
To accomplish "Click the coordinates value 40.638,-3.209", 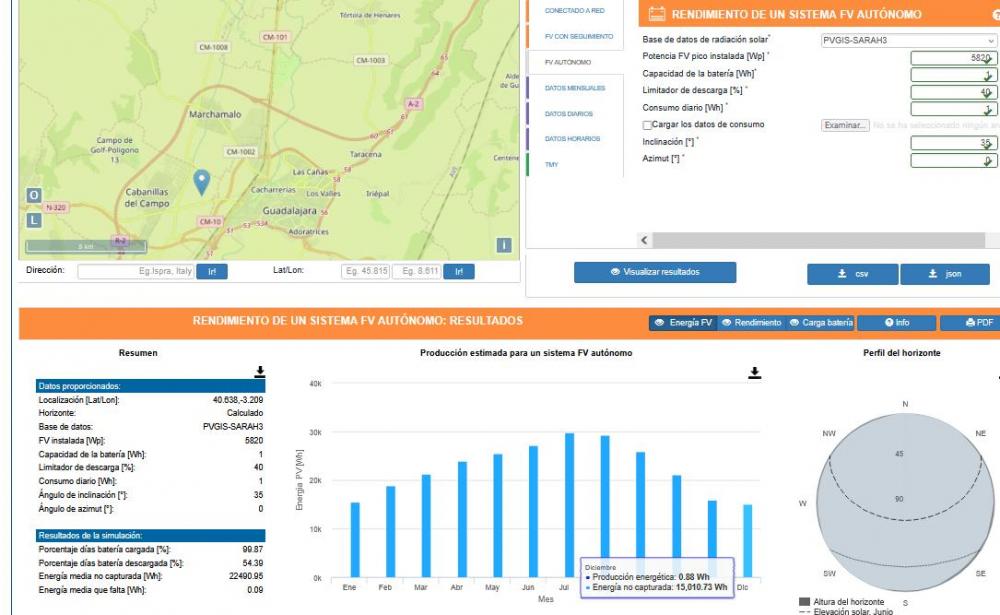I will tap(238, 400).
